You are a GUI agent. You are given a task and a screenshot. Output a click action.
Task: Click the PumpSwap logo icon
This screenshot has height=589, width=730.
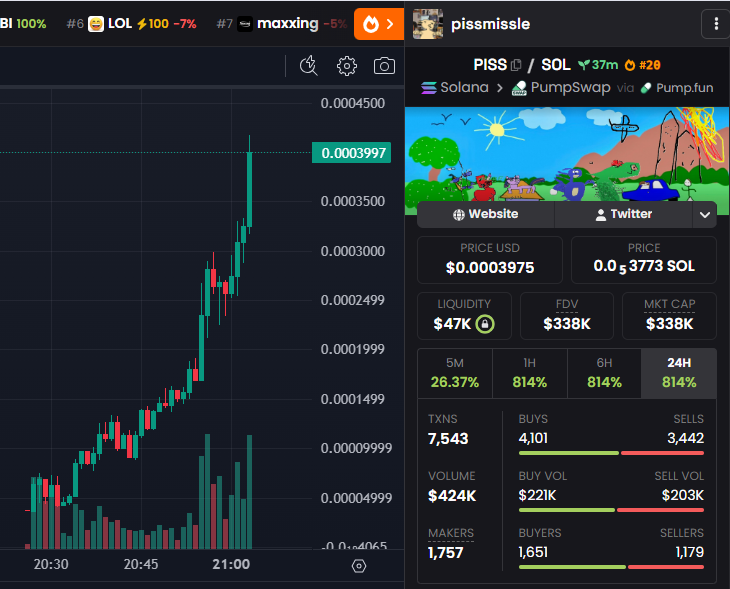pyautogui.click(x=519, y=88)
